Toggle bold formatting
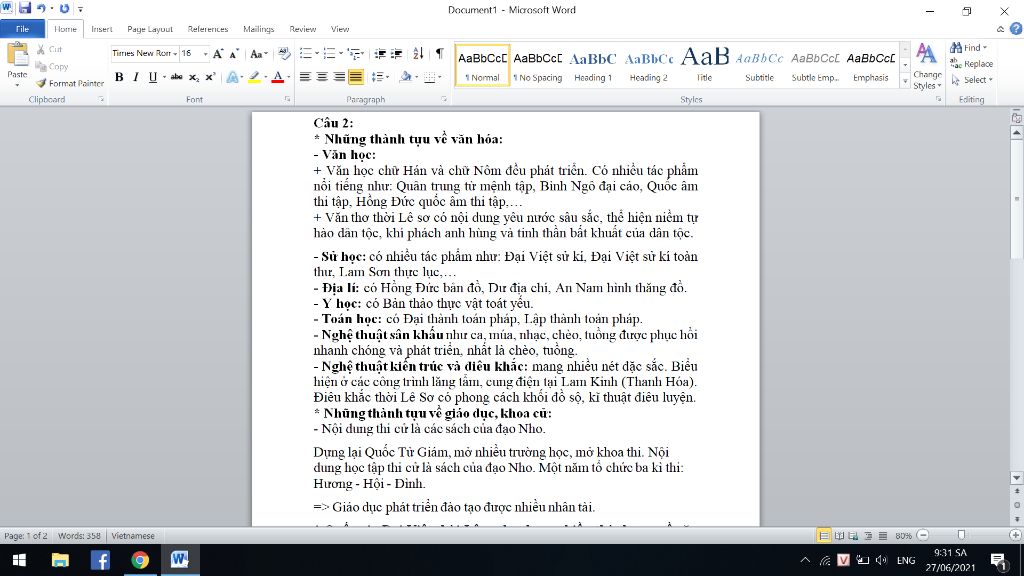The image size is (1024, 576). tap(119, 77)
